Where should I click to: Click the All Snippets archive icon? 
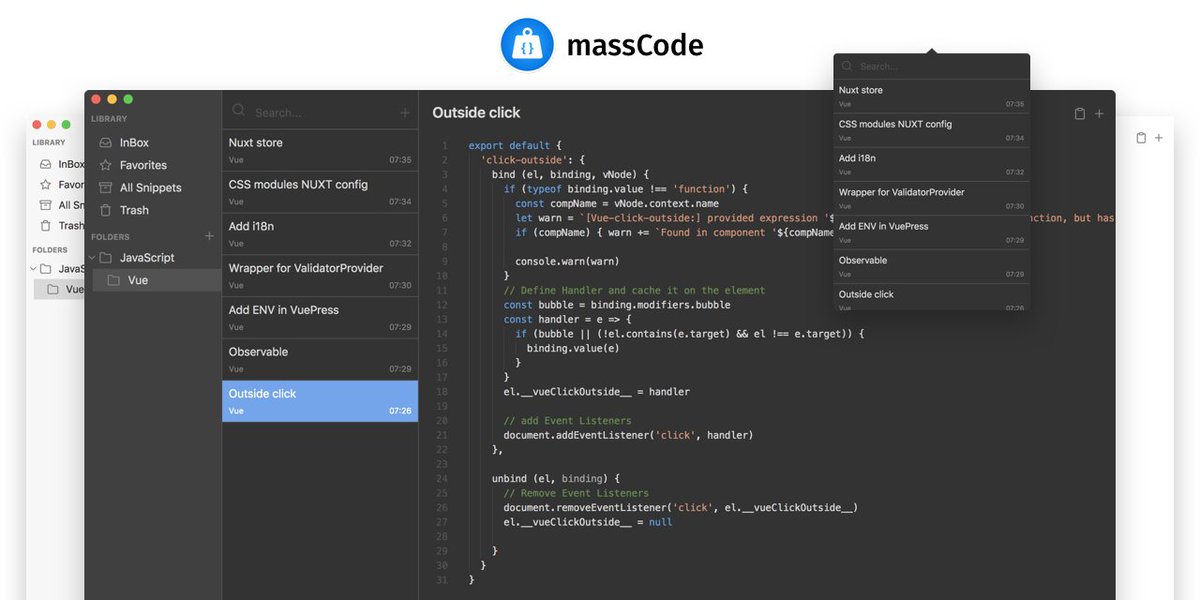click(106, 187)
